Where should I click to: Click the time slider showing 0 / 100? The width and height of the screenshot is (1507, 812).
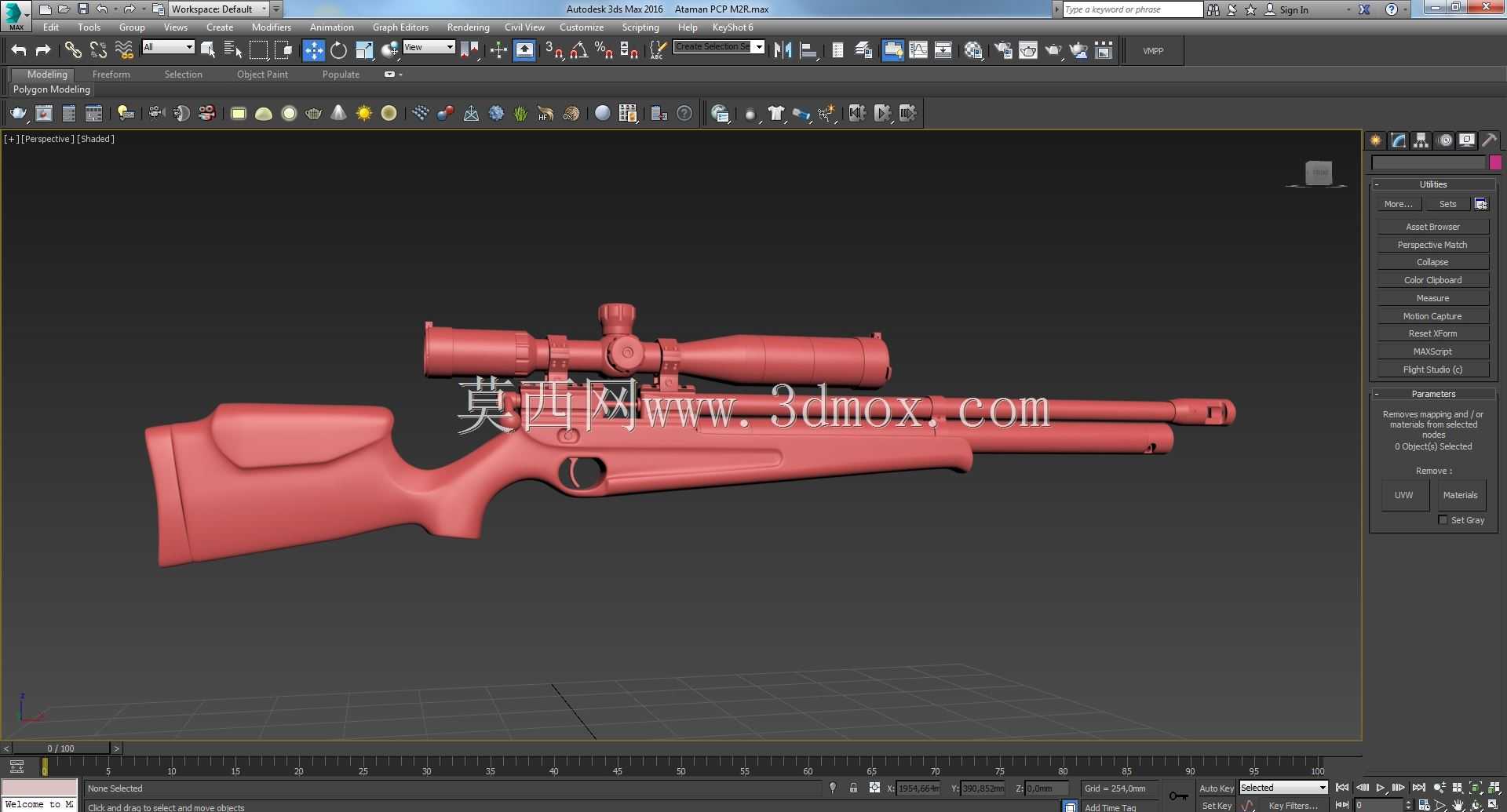pos(61,748)
